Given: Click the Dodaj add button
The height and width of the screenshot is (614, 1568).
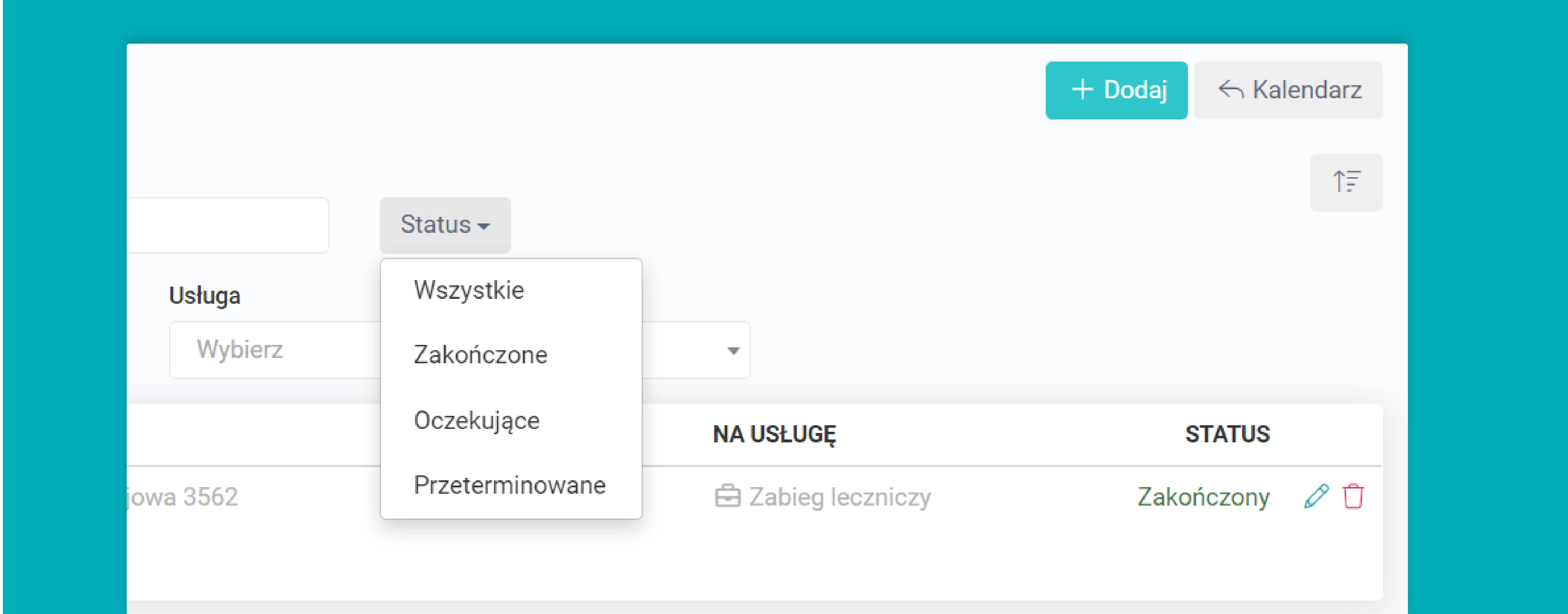Looking at the screenshot, I should (1116, 90).
